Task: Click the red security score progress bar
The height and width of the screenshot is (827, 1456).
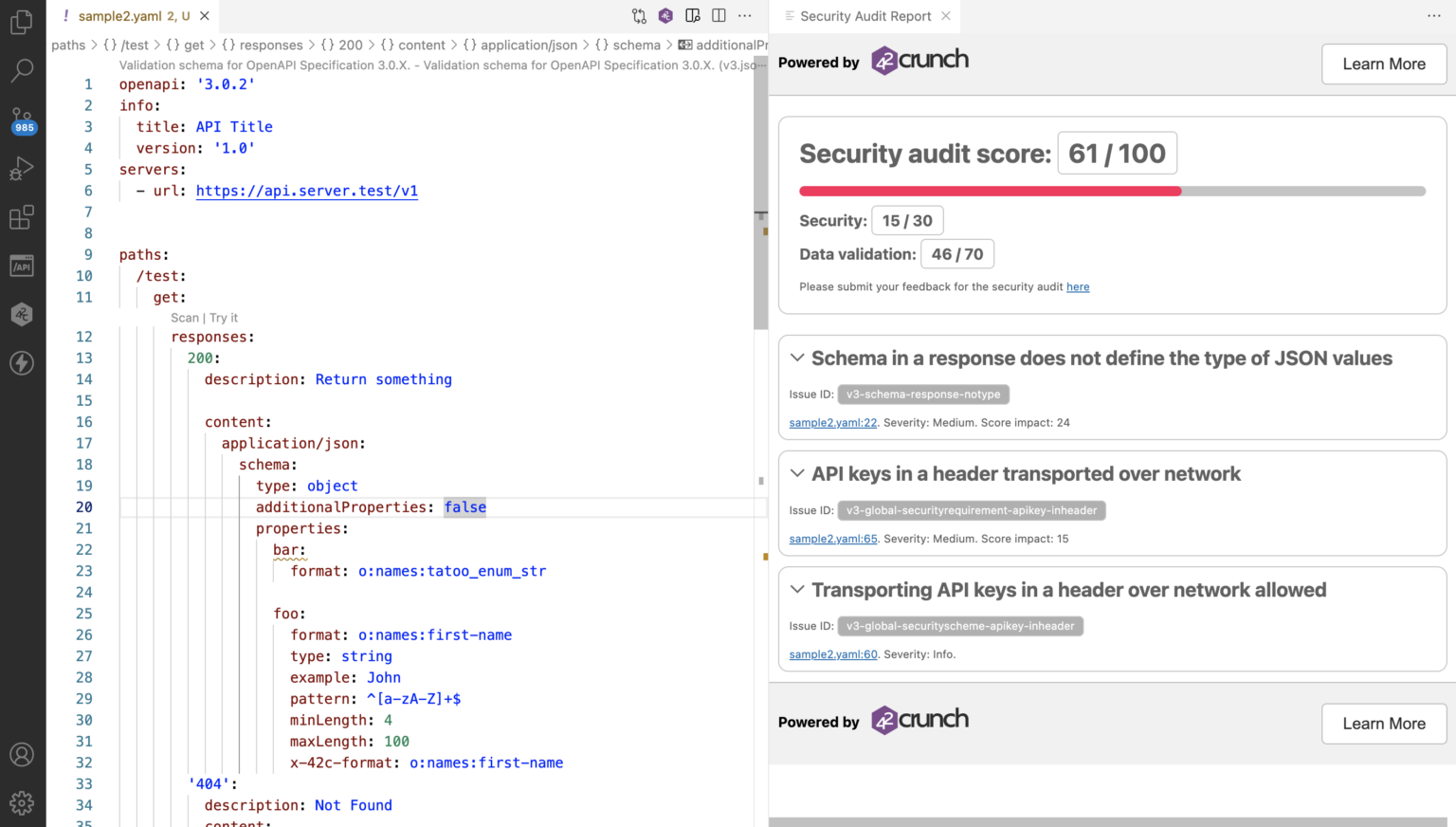Action: click(991, 191)
